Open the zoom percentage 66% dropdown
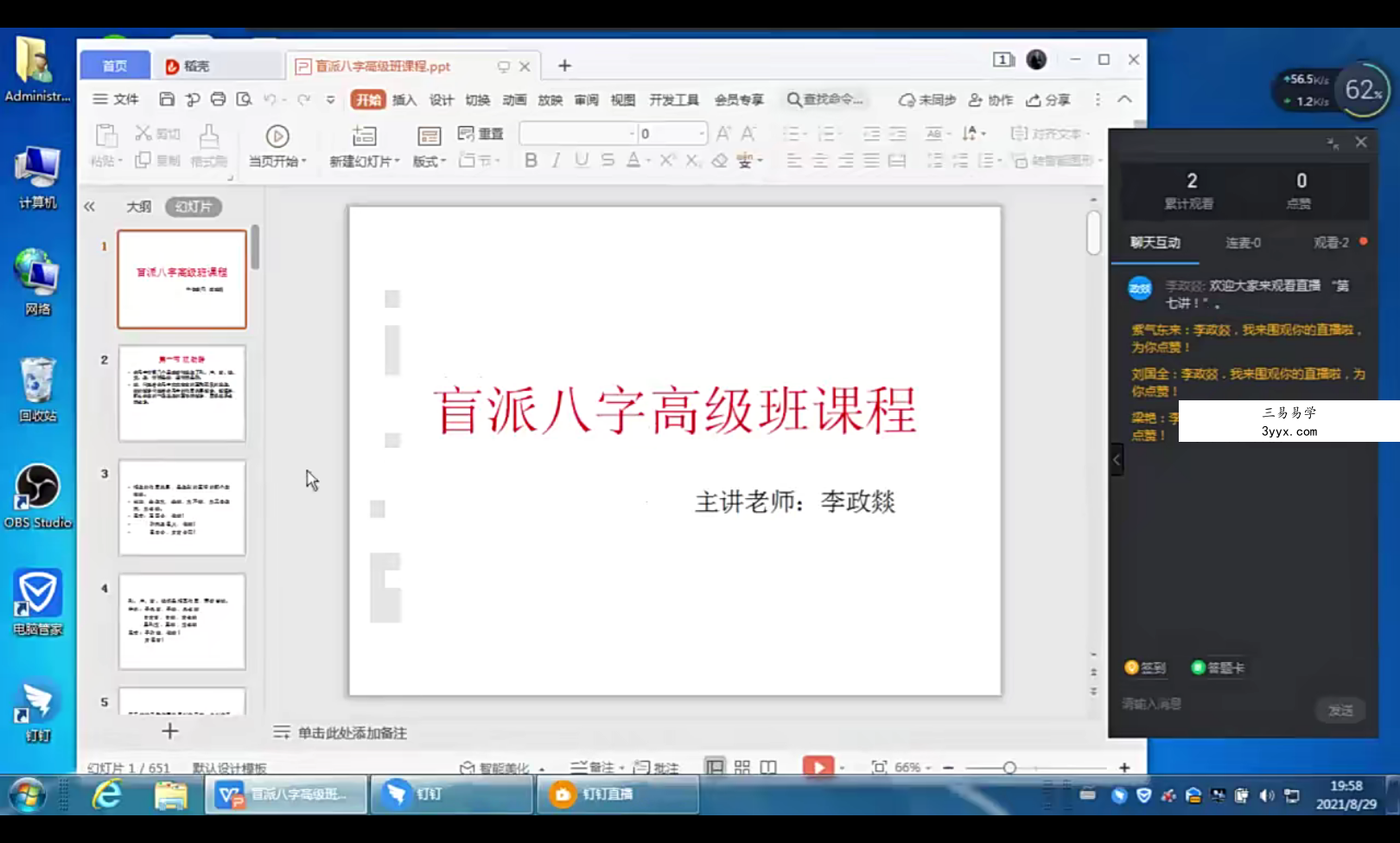 913,767
